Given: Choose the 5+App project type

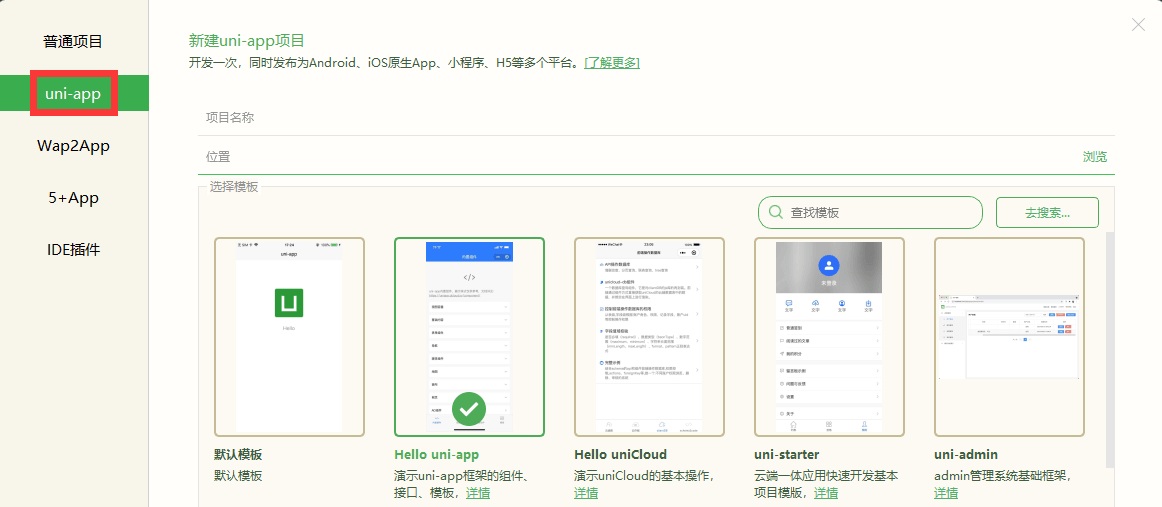Looking at the screenshot, I should click(73, 198).
